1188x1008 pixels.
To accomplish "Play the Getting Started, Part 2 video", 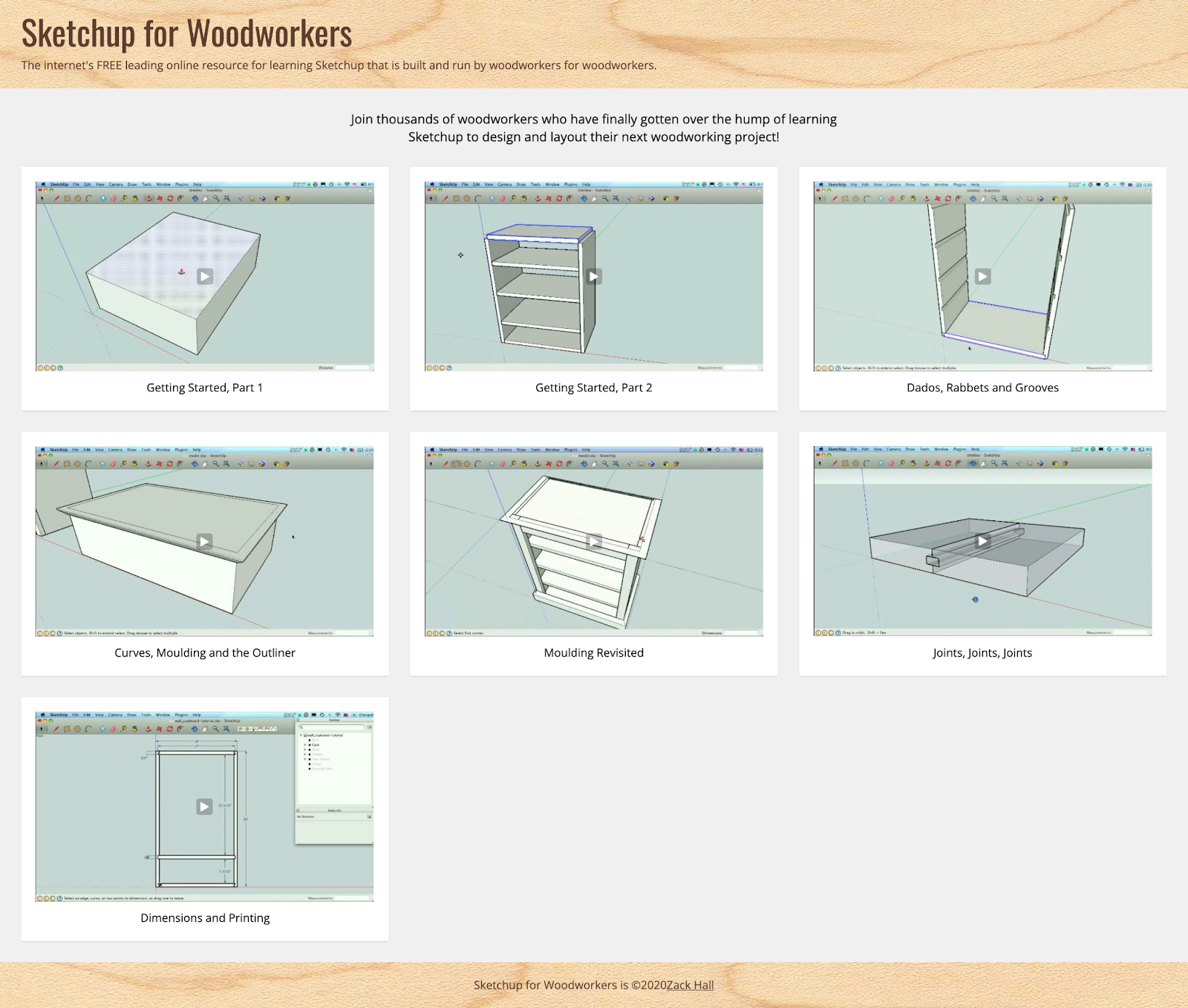I will (x=594, y=276).
